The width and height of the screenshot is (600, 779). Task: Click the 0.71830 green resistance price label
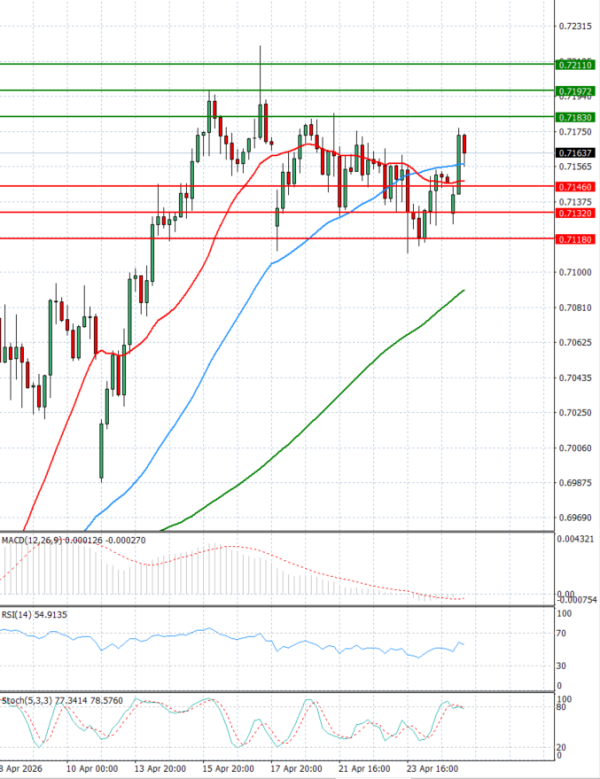[x=575, y=117]
